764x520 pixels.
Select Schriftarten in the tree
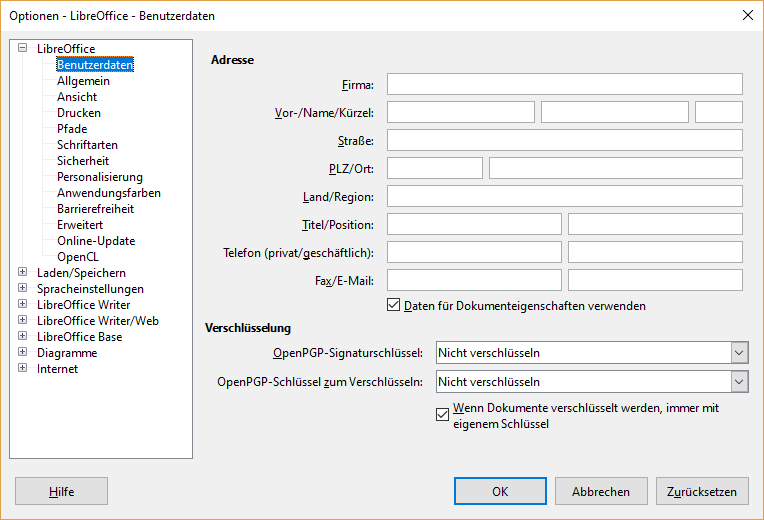(87, 145)
